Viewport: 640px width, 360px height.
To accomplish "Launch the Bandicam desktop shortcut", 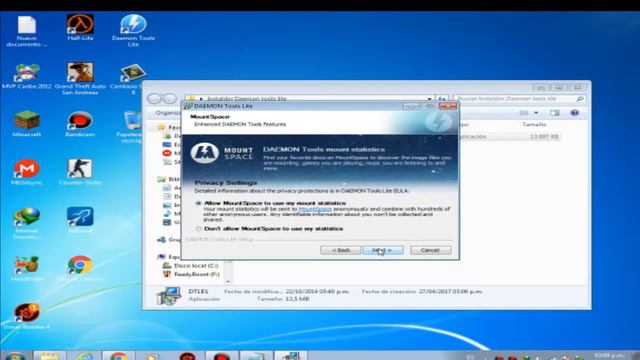I will tap(80, 124).
